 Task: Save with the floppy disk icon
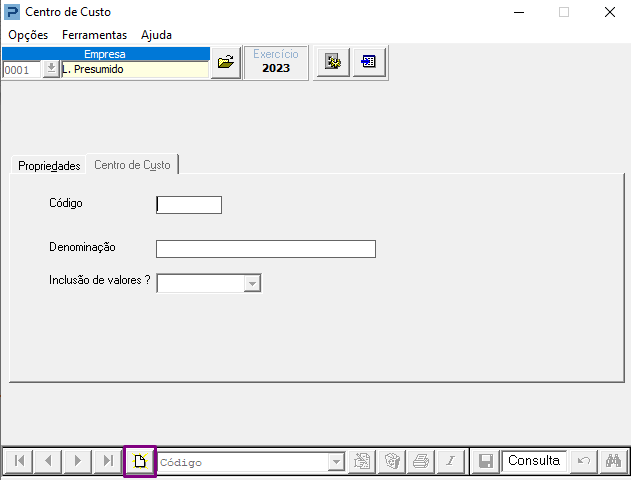486,461
